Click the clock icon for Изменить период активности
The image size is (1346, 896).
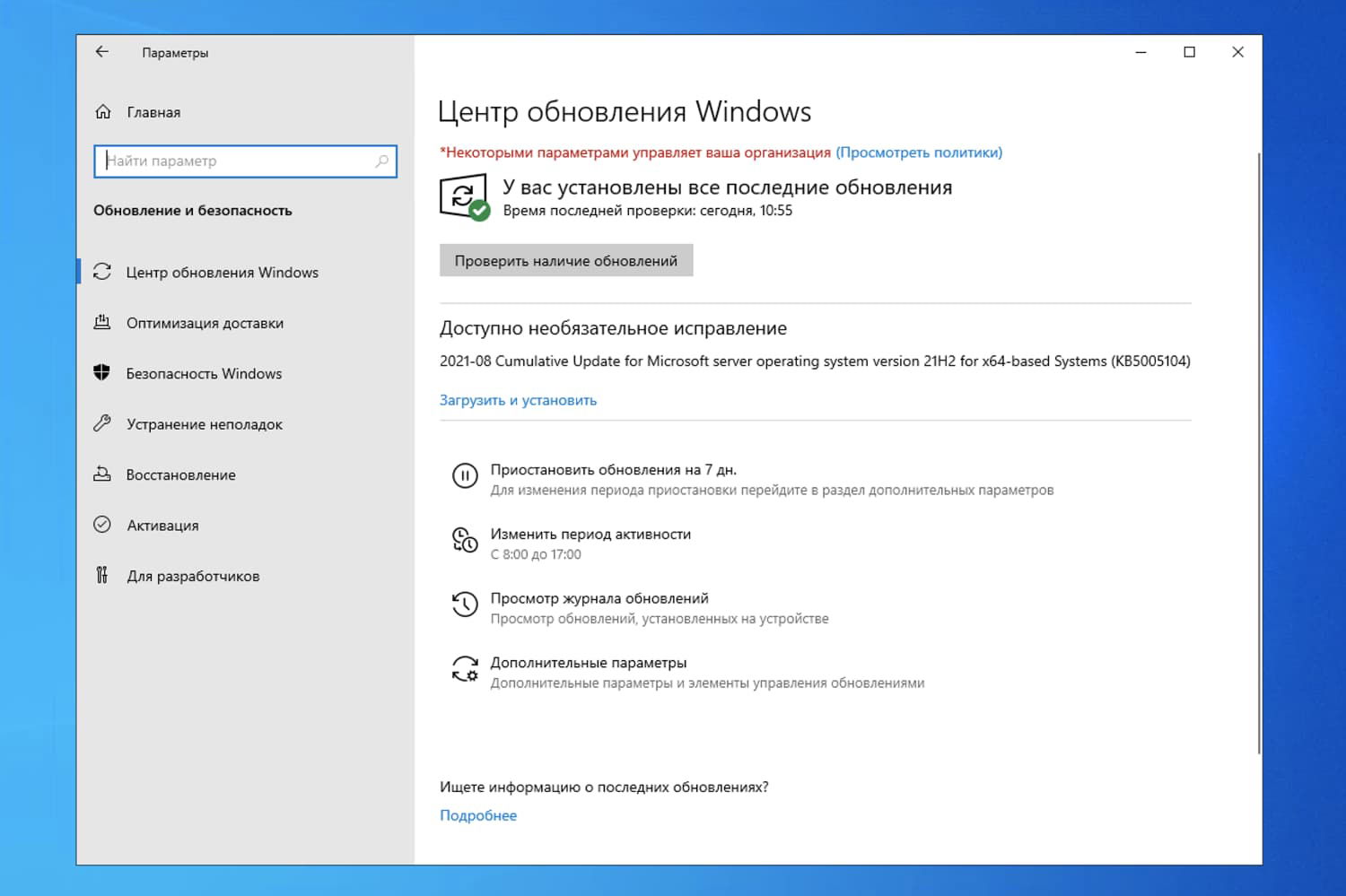pyautogui.click(x=465, y=541)
